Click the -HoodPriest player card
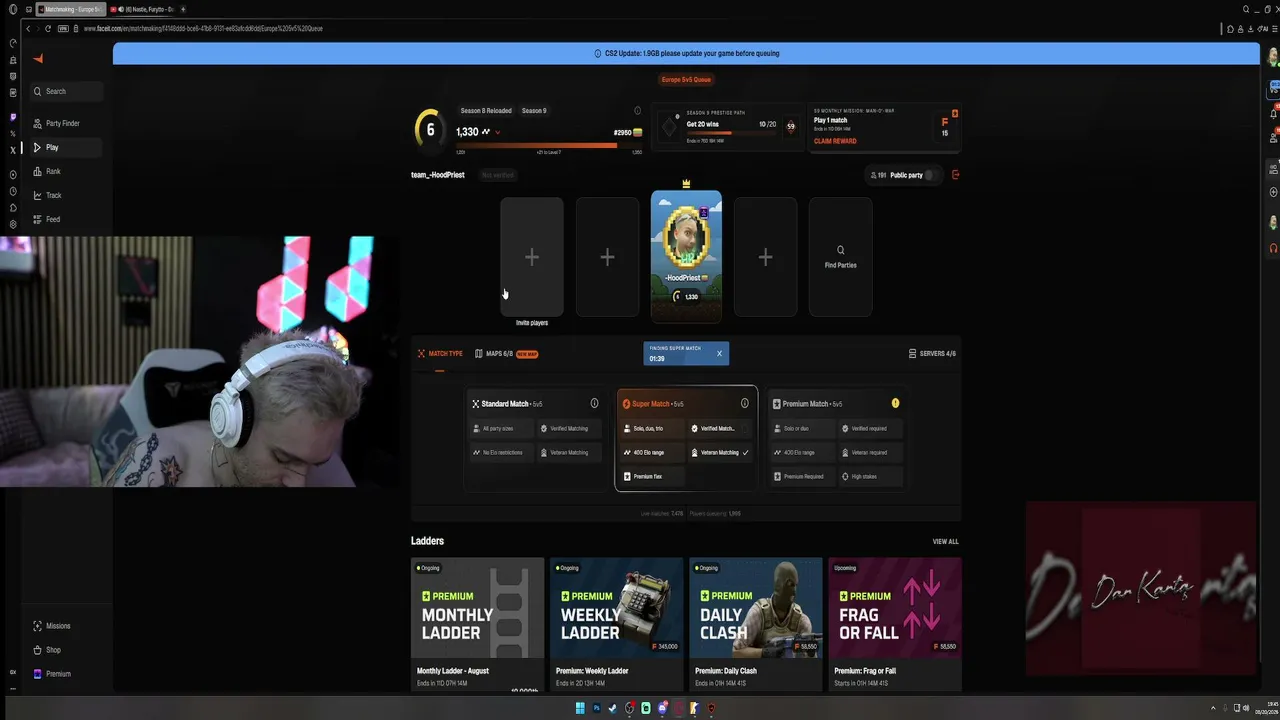This screenshot has width=1280, height=720. 686,256
